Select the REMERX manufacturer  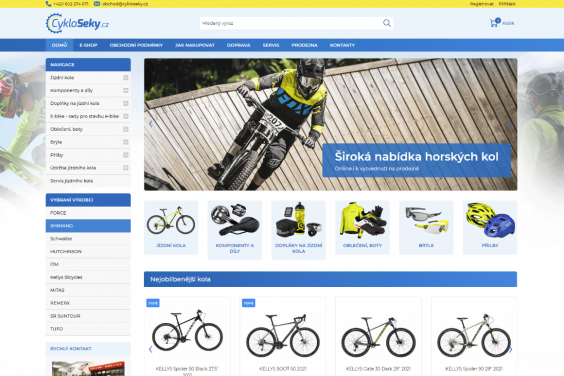pyautogui.click(x=88, y=303)
